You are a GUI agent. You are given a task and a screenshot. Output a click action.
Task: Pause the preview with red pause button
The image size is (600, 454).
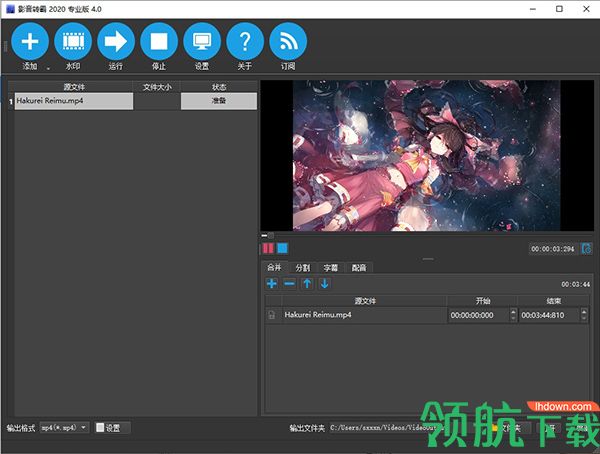(x=268, y=248)
